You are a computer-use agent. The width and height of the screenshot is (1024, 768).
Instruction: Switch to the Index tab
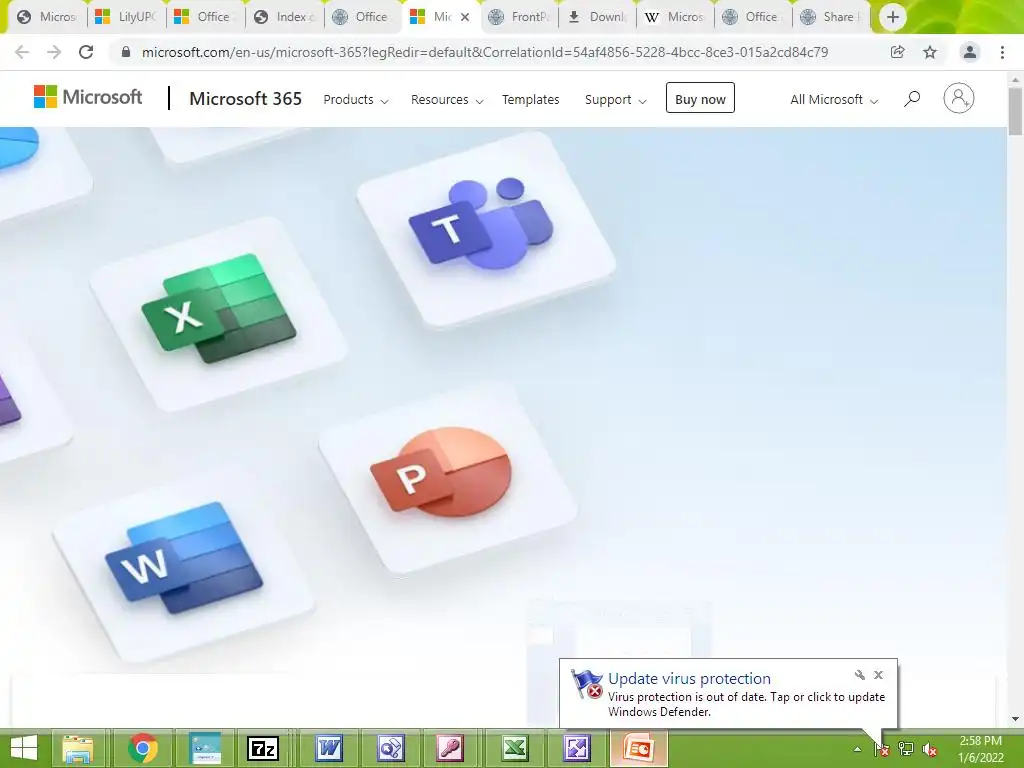tap(285, 17)
